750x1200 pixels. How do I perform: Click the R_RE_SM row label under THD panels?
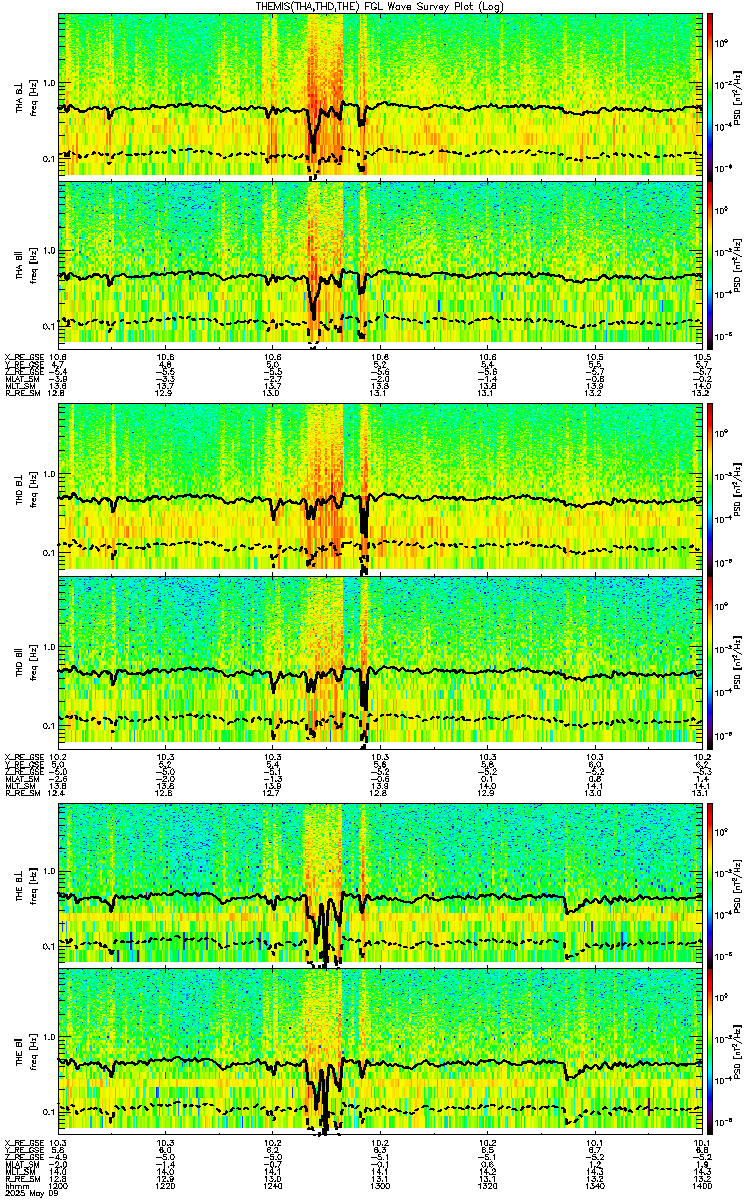click(x=22, y=791)
